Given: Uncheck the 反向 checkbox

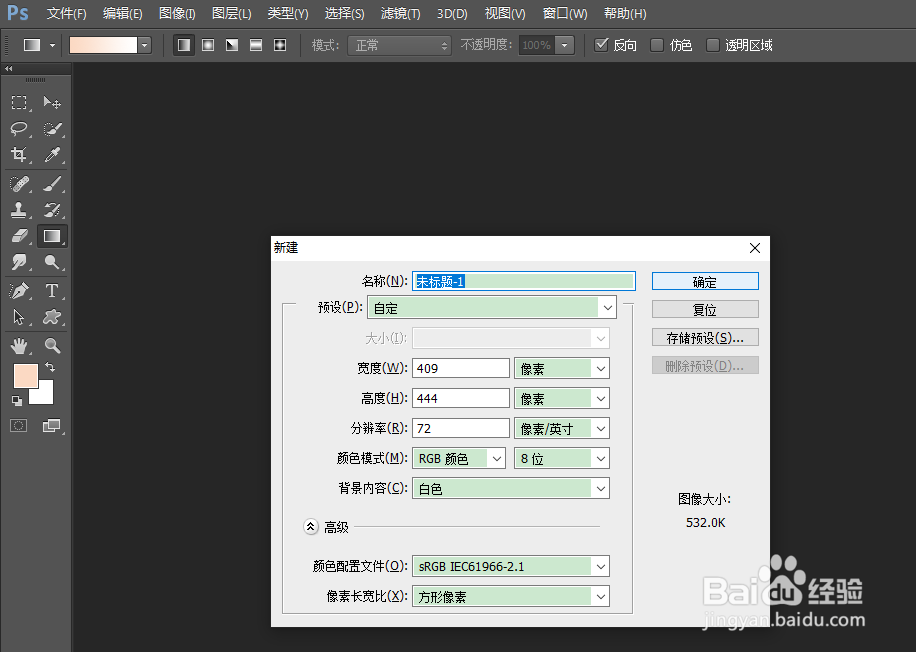Looking at the screenshot, I should pos(601,45).
